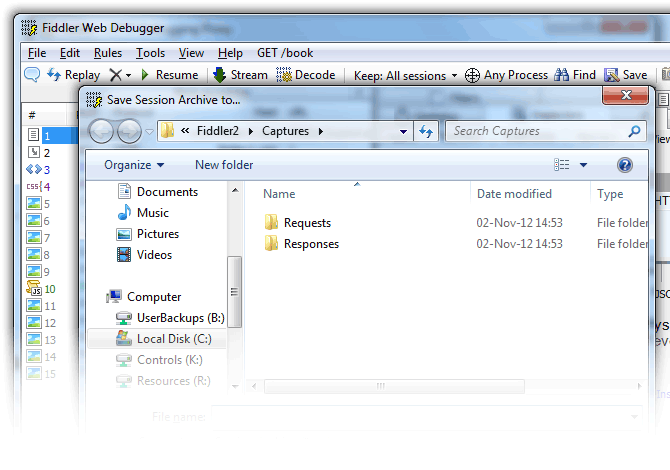This screenshot has height=470, width=670.
Task: Select Pictures in navigation pane
Action: [148, 234]
